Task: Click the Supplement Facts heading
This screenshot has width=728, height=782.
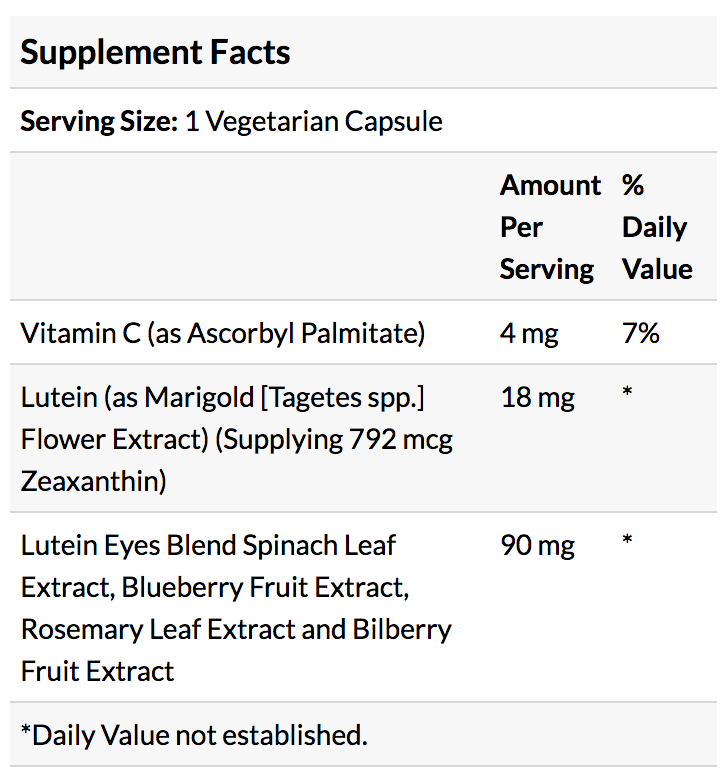Action: click(x=155, y=52)
